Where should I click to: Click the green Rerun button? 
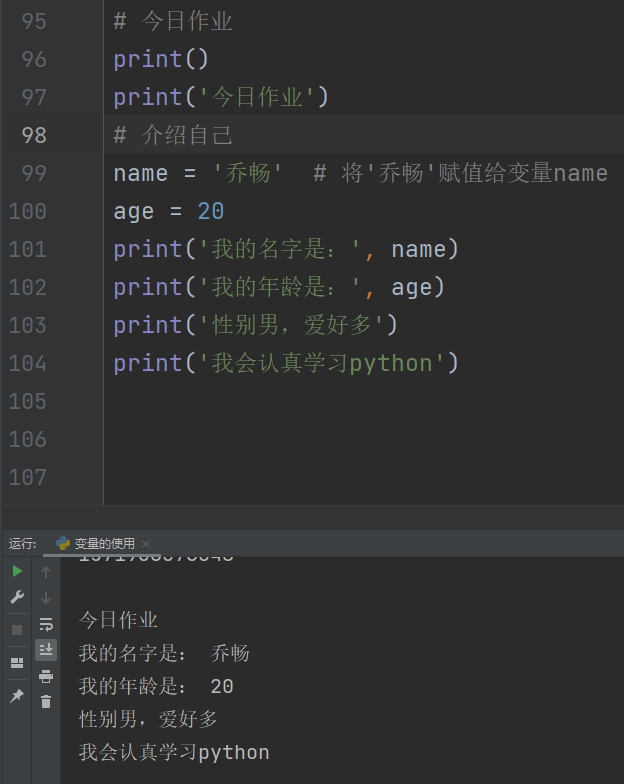tap(17, 571)
